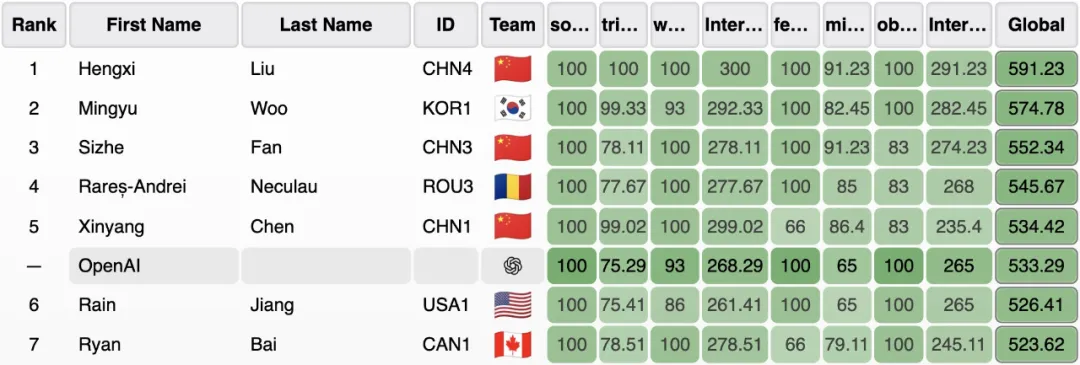Viewport: 1080px width, 365px height.
Task: Sort by the First Name column header
Action: click(x=154, y=25)
